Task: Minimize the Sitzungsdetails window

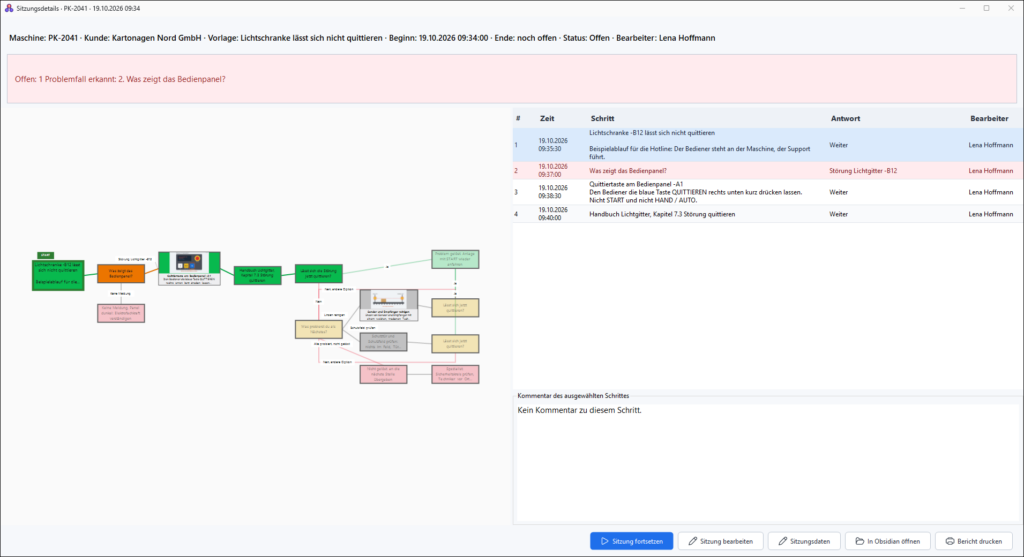Action: (x=962, y=8)
